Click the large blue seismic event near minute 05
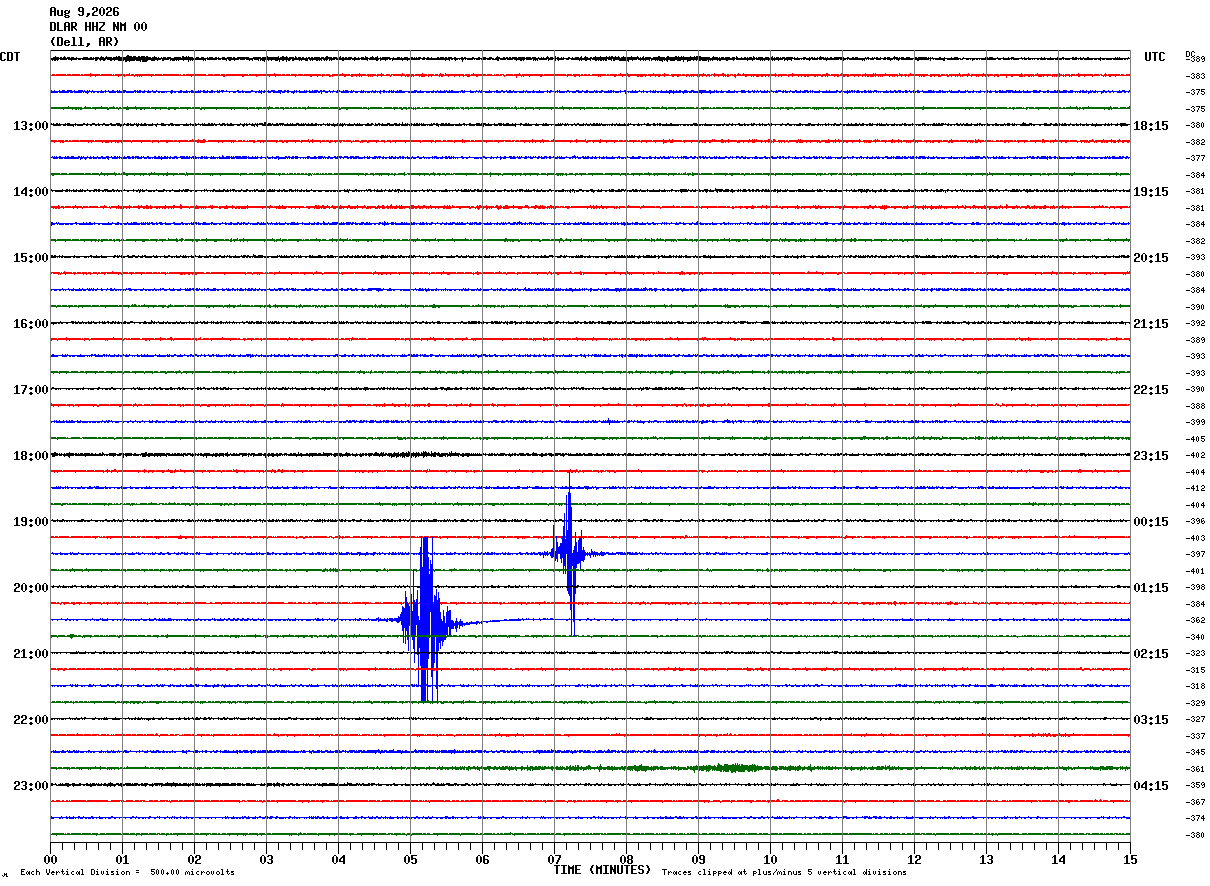1210x886 pixels. (x=426, y=620)
